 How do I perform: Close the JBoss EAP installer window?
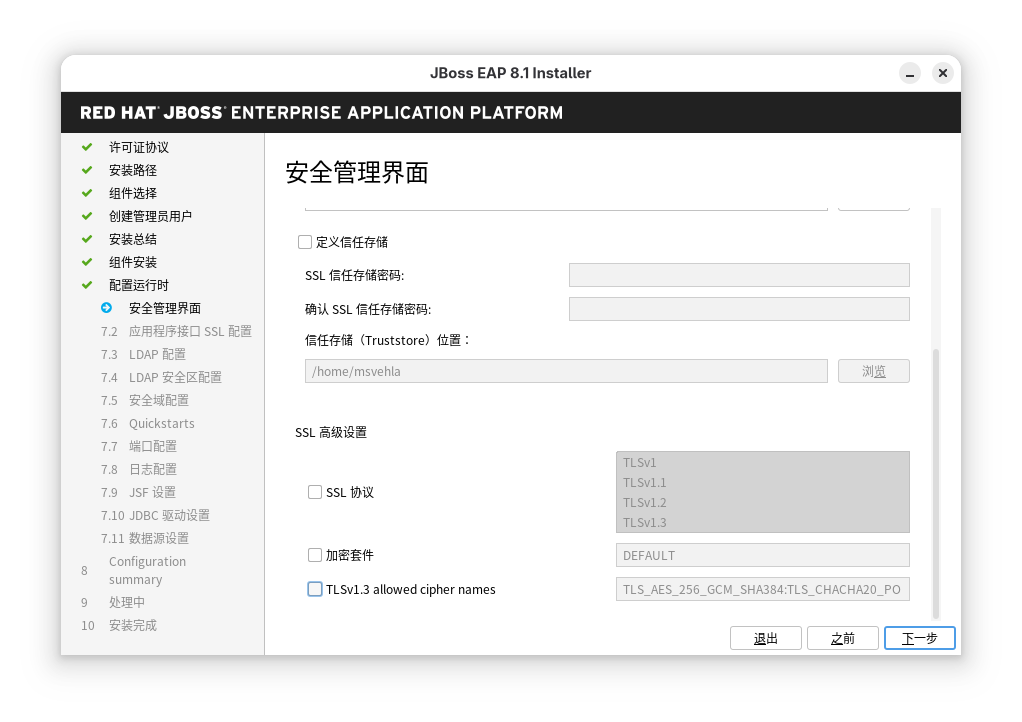coord(942,73)
